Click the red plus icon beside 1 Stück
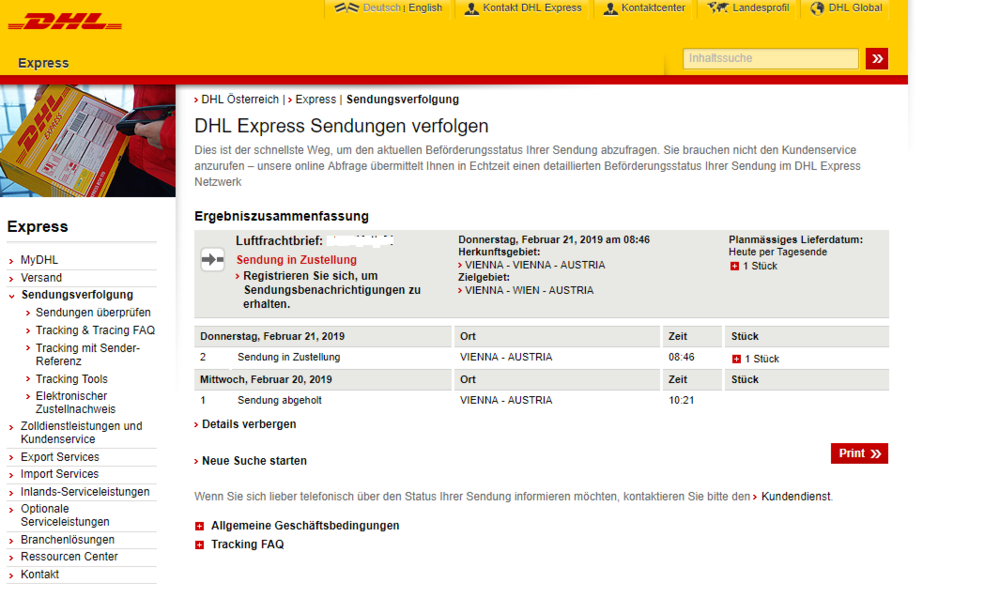1000x598 pixels. point(733,264)
